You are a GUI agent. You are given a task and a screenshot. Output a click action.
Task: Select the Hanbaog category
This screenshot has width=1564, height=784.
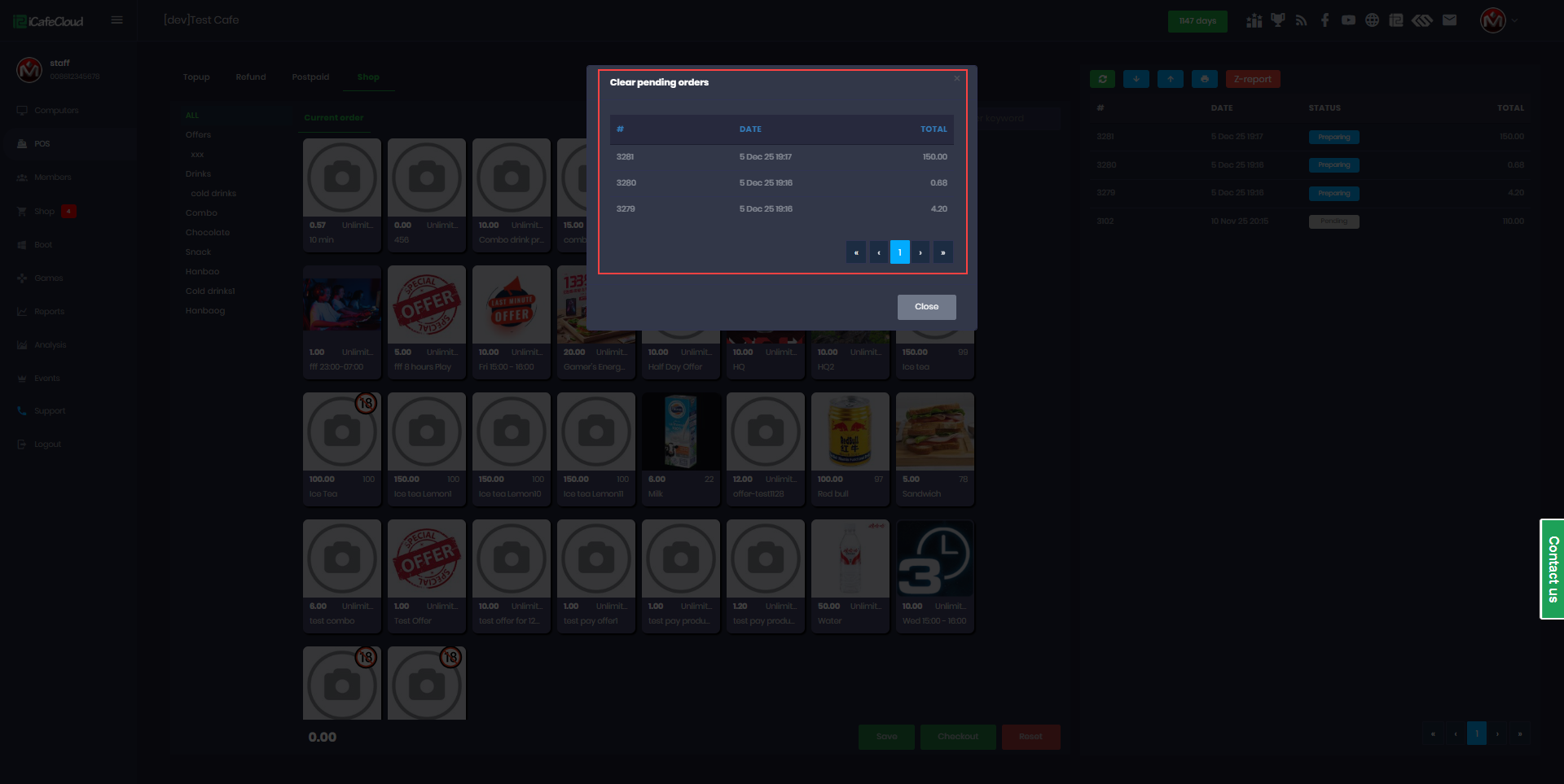point(205,311)
